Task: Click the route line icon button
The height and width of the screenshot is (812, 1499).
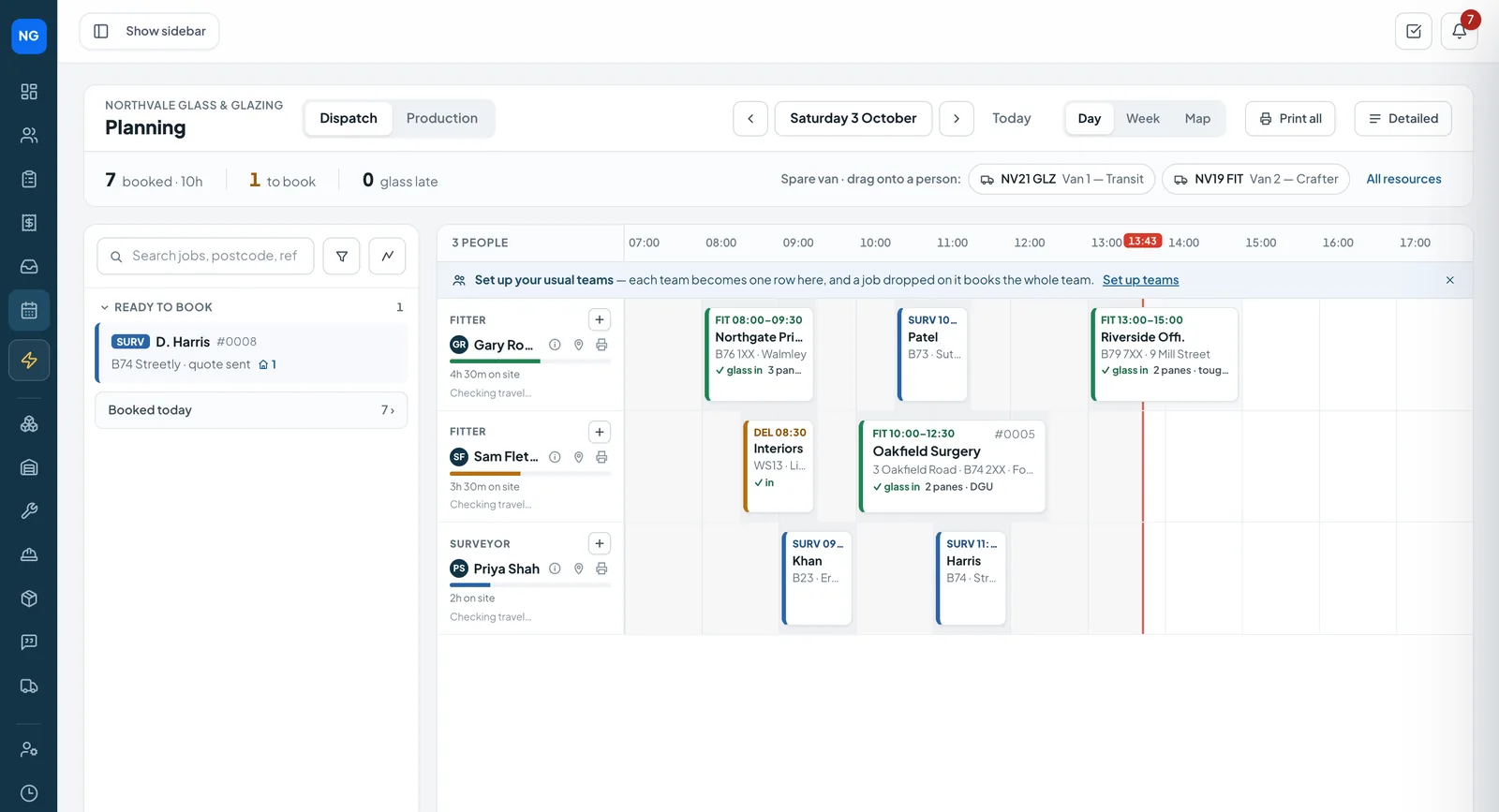Action: [387, 256]
